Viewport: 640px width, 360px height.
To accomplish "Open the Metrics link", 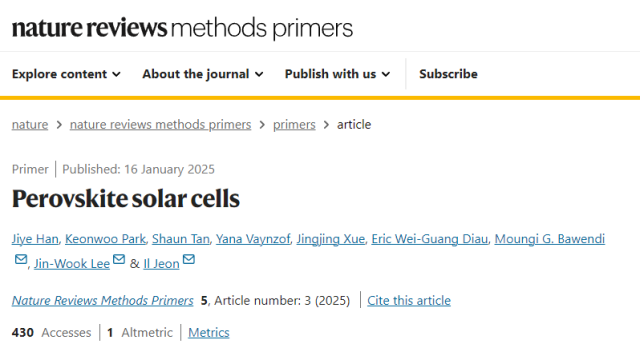I will (209, 333).
